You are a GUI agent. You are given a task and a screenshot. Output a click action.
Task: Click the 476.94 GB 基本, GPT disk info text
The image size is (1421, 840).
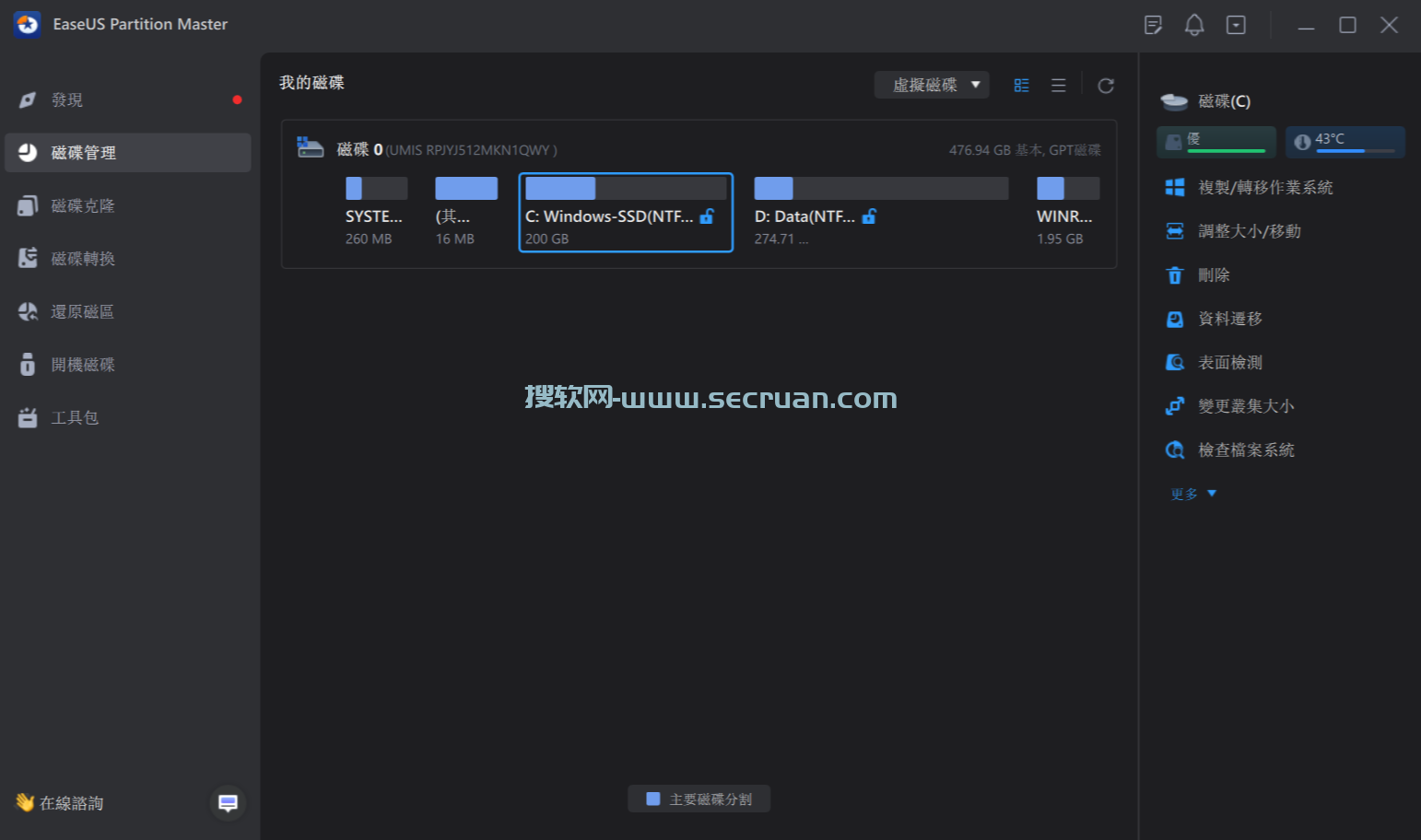pos(1025,150)
